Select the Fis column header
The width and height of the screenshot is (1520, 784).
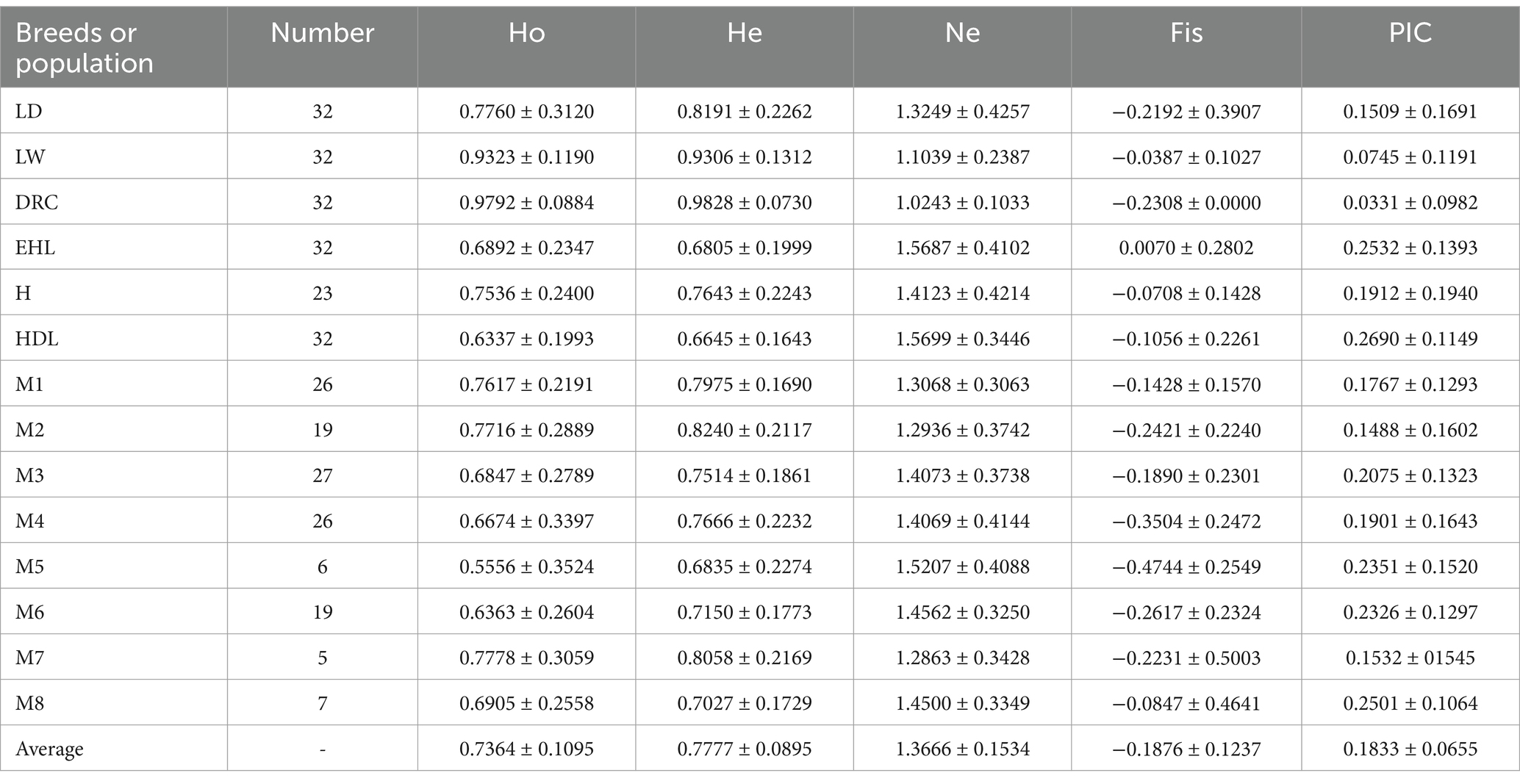coord(1186,33)
